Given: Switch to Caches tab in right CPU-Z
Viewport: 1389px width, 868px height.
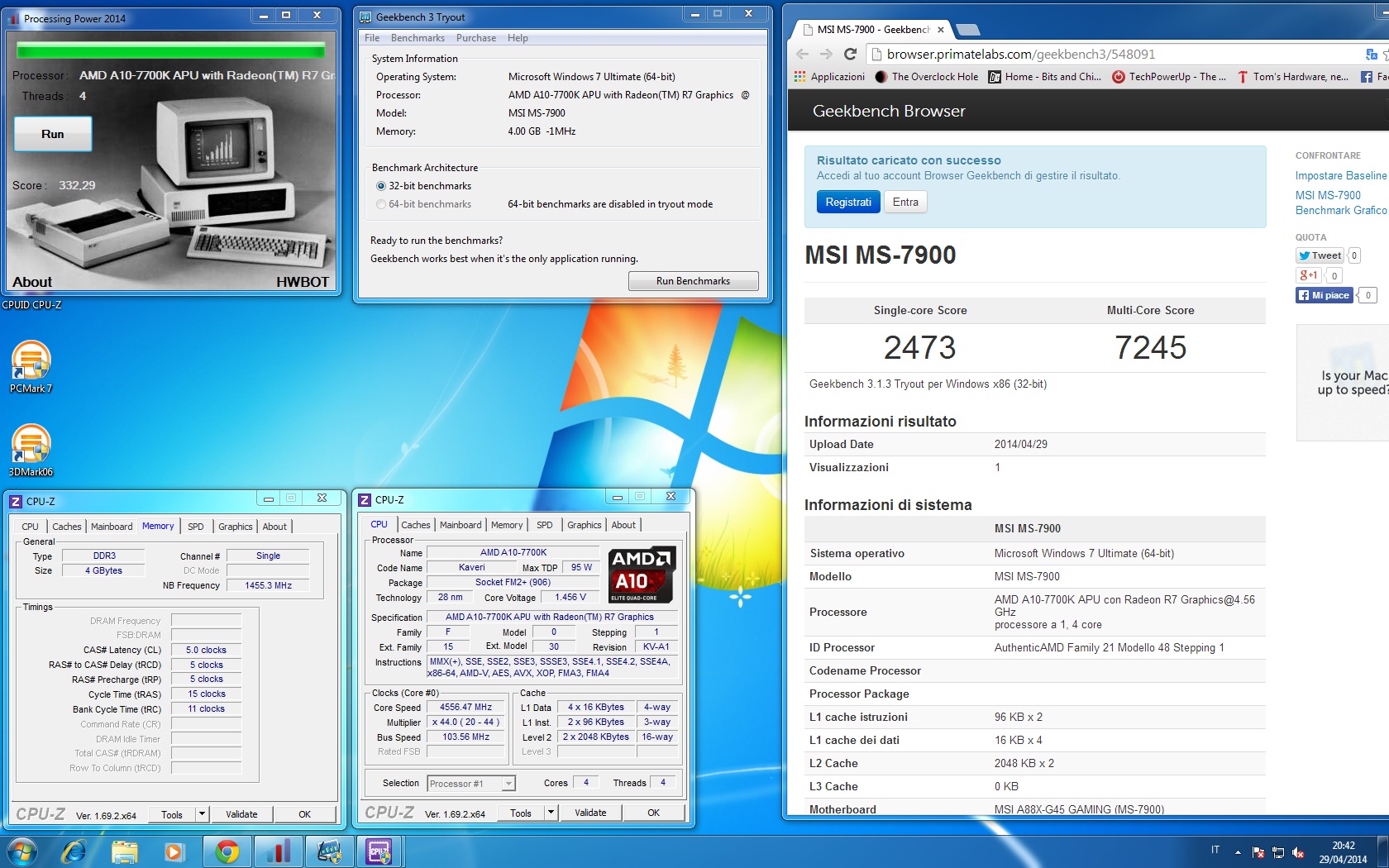Looking at the screenshot, I should tap(416, 525).
